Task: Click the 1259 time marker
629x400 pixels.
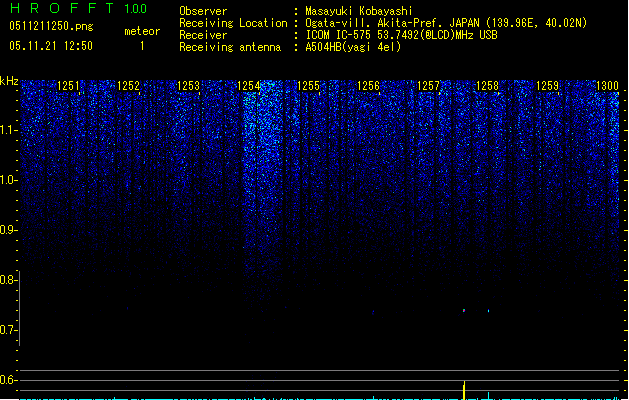Action: [x=548, y=85]
